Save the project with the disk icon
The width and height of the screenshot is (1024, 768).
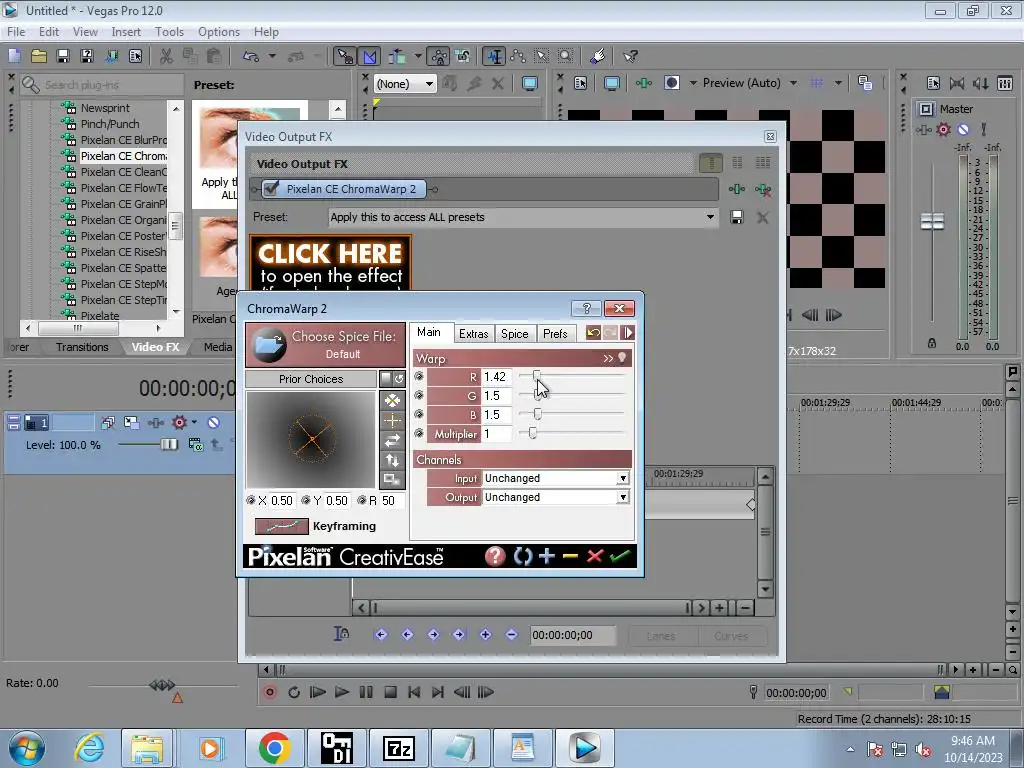point(63,56)
